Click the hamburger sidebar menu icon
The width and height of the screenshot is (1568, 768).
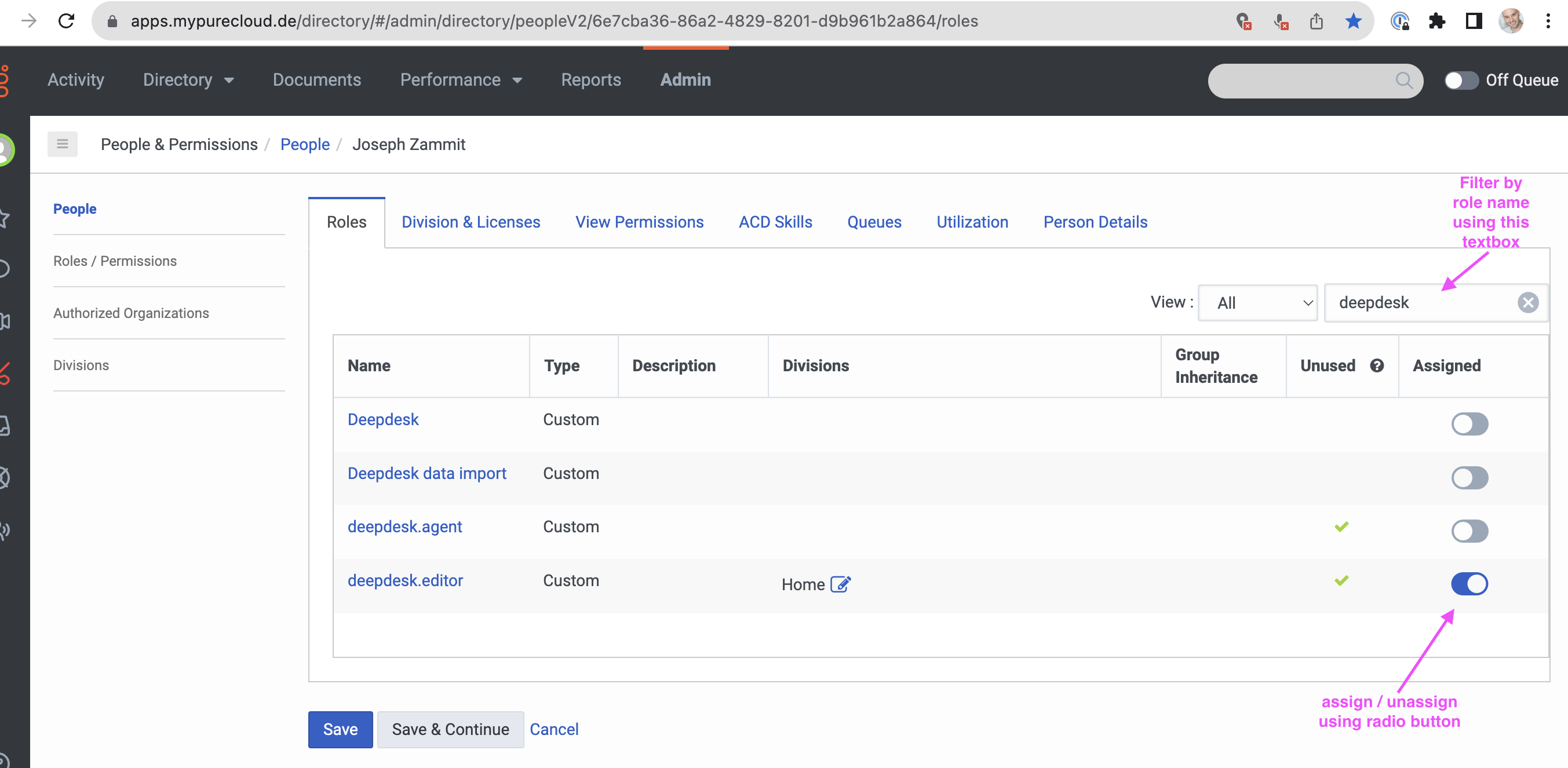coord(62,144)
